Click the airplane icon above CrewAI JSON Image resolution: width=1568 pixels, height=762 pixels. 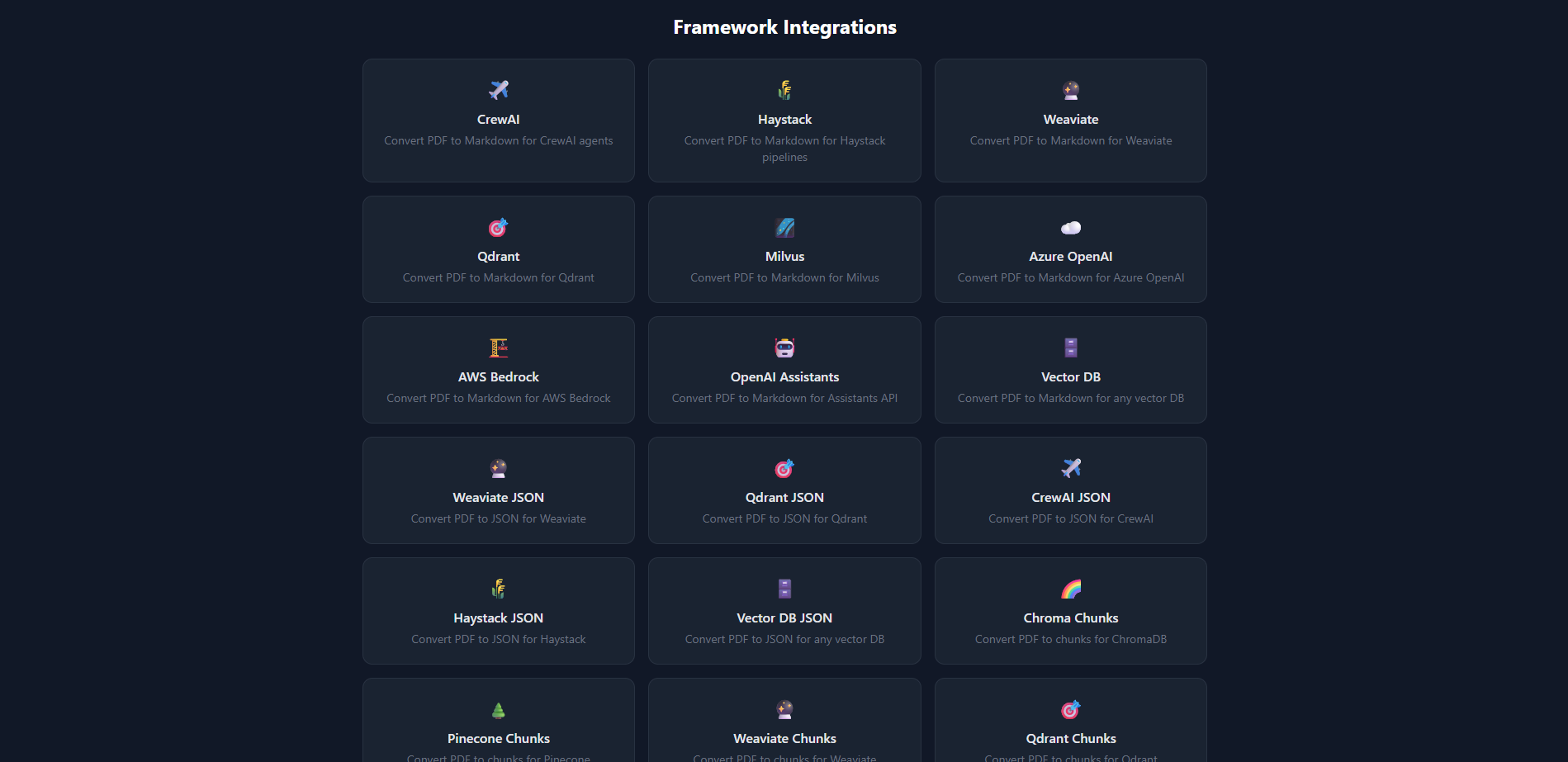(x=1071, y=468)
